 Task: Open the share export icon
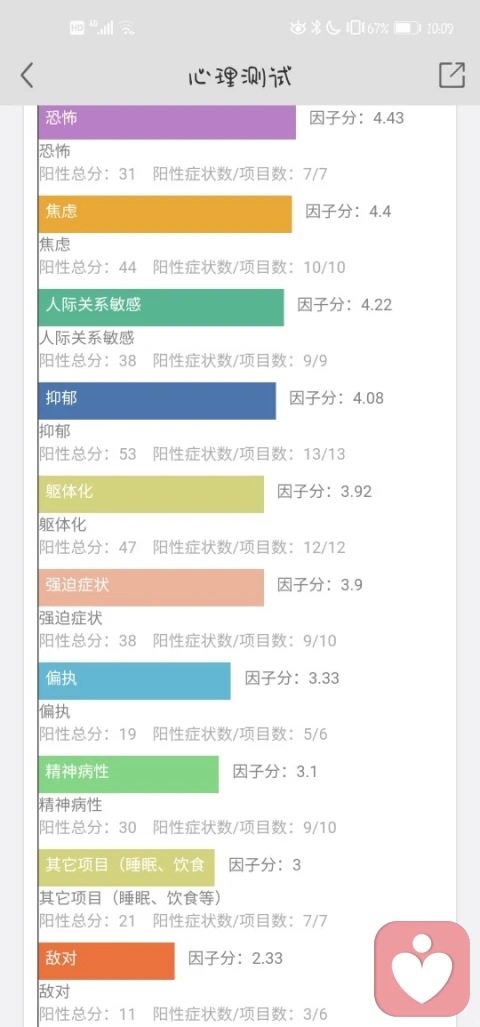452,75
